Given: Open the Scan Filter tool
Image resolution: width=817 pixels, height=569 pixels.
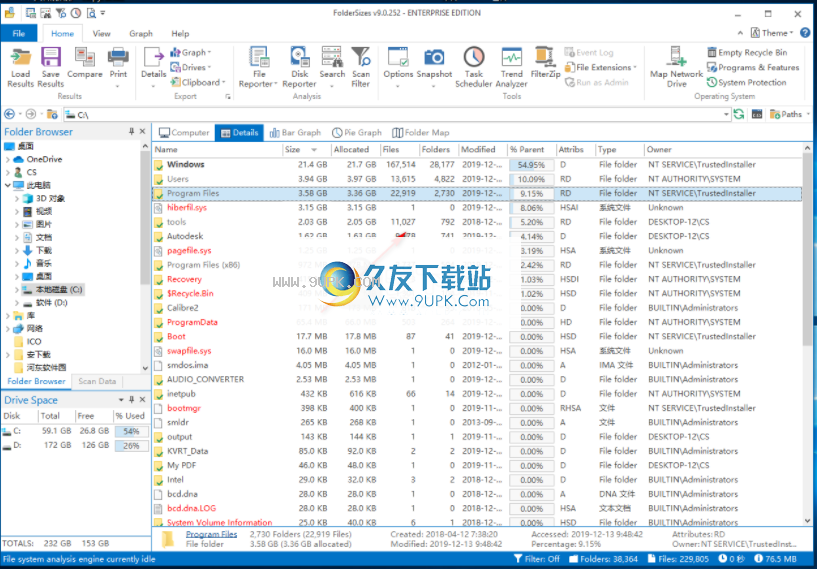Looking at the screenshot, I should pyautogui.click(x=361, y=68).
